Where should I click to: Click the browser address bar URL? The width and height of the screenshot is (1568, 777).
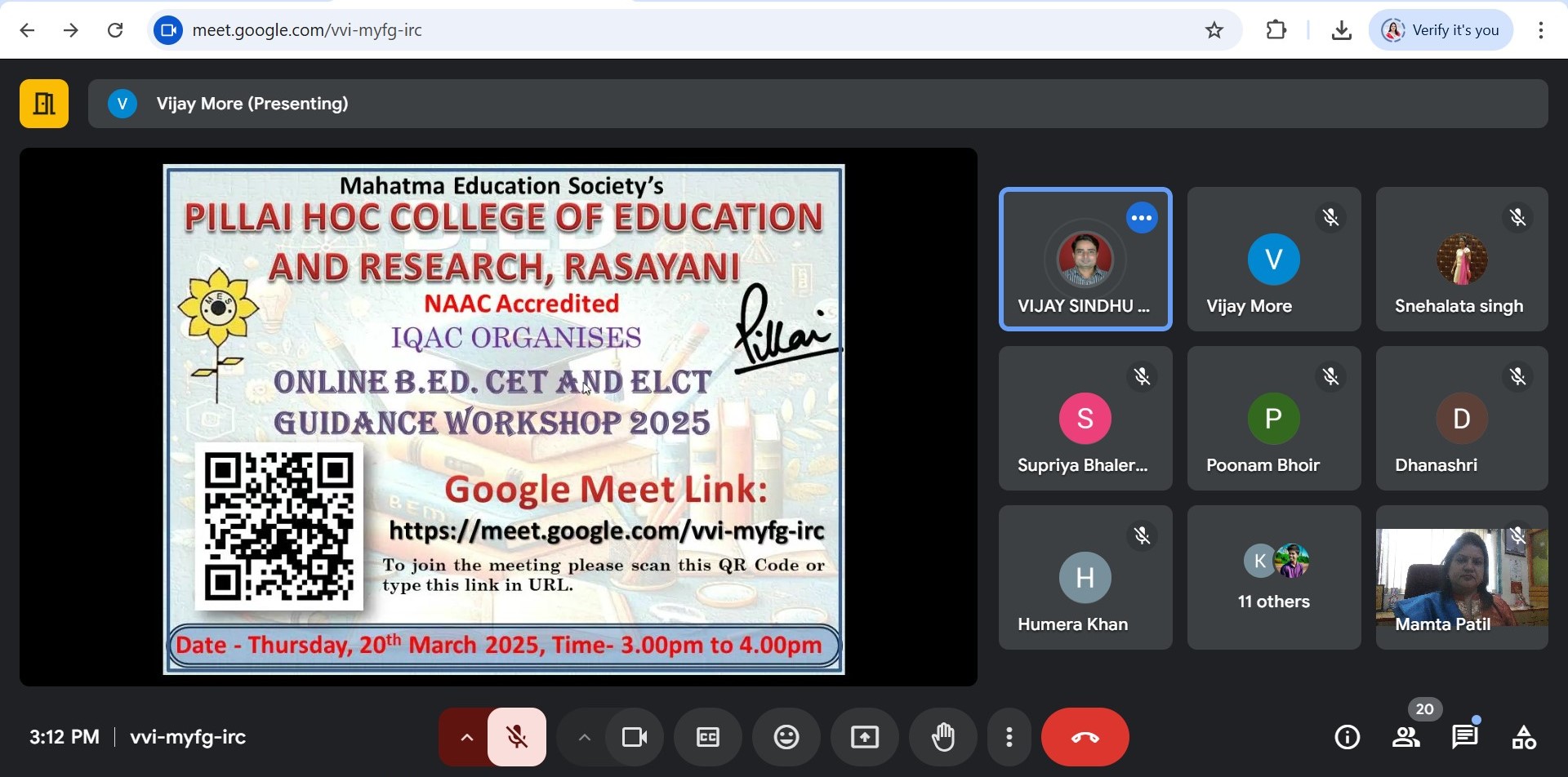pos(307,31)
